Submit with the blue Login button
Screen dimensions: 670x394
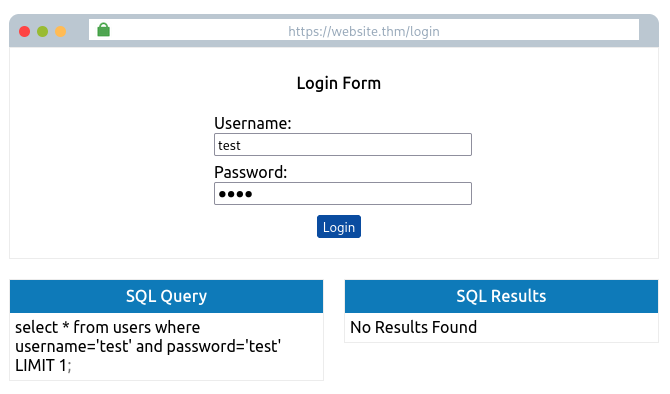pos(339,226)
